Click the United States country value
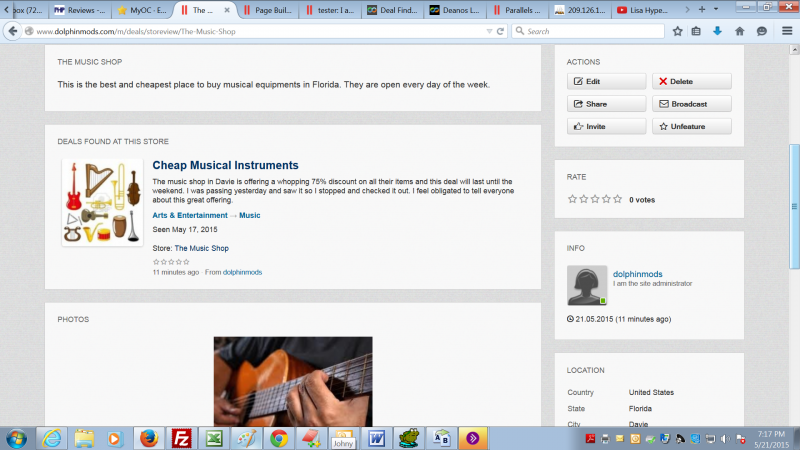This screenshot has height=450, width=800. (651, 392)
